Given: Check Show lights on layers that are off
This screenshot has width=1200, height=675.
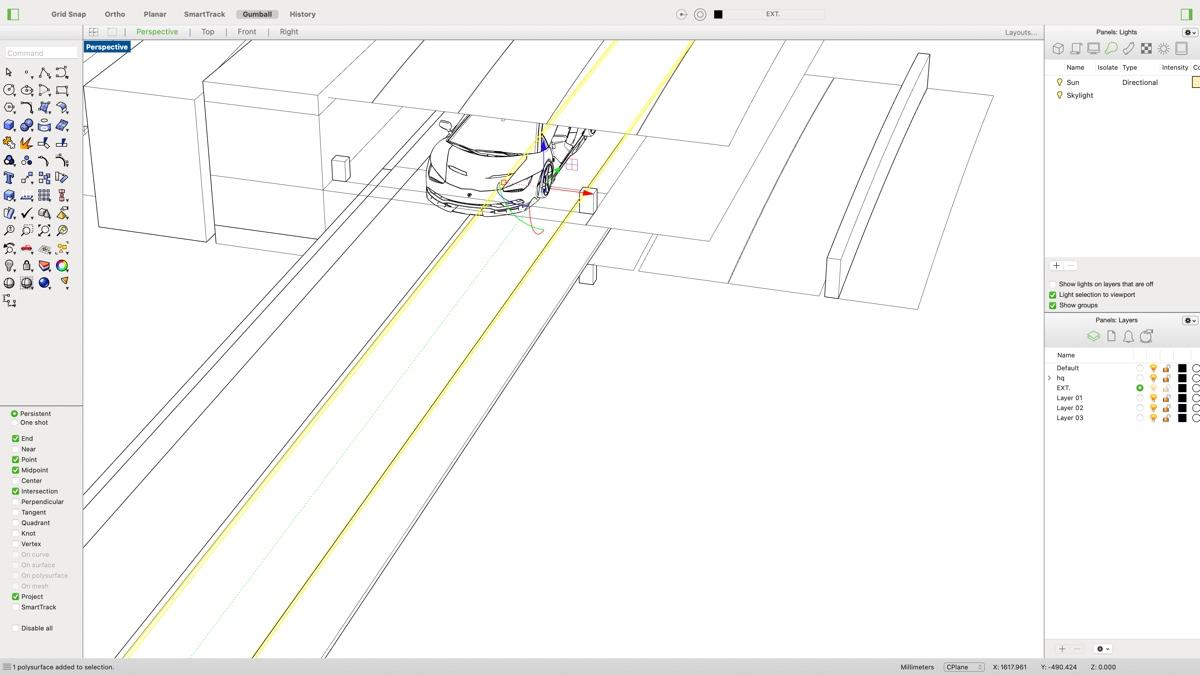Looking at the screenshot, I should [x=1052, y=284].
